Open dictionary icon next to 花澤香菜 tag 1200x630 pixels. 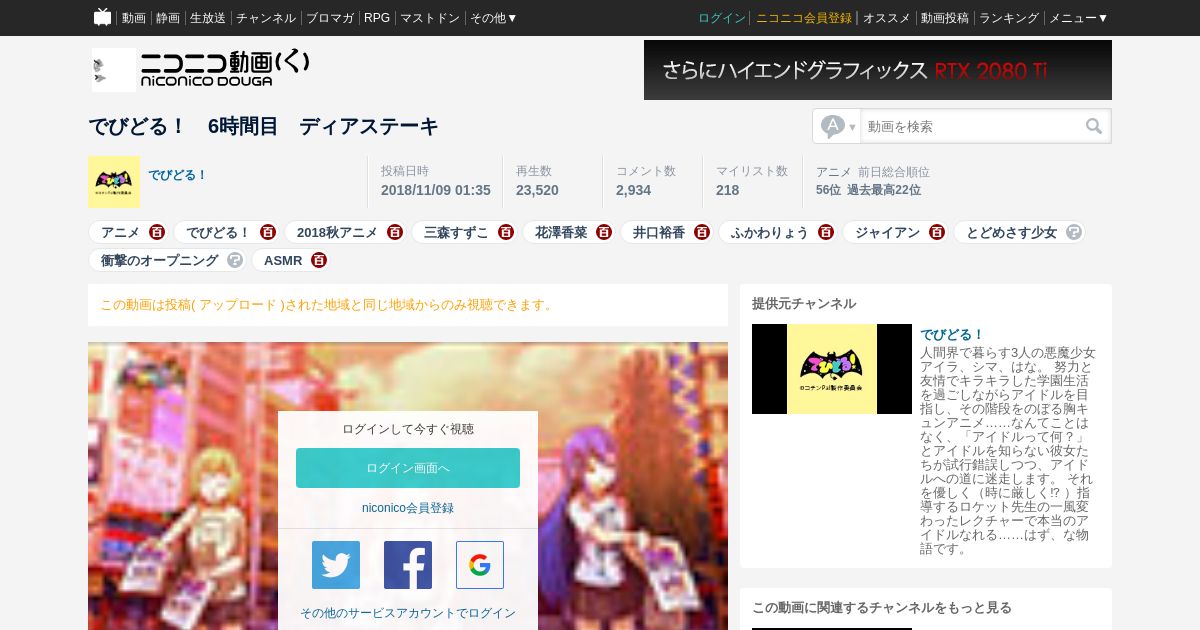[604, 232]
